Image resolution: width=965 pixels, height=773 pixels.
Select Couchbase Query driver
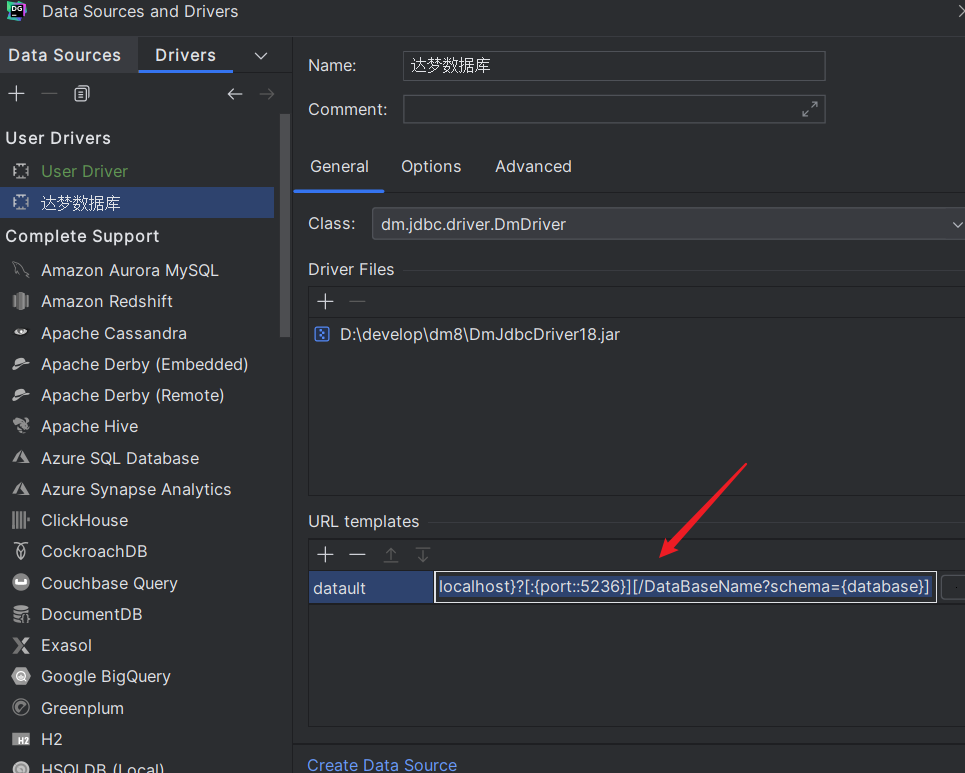click(x=137, y=583)
